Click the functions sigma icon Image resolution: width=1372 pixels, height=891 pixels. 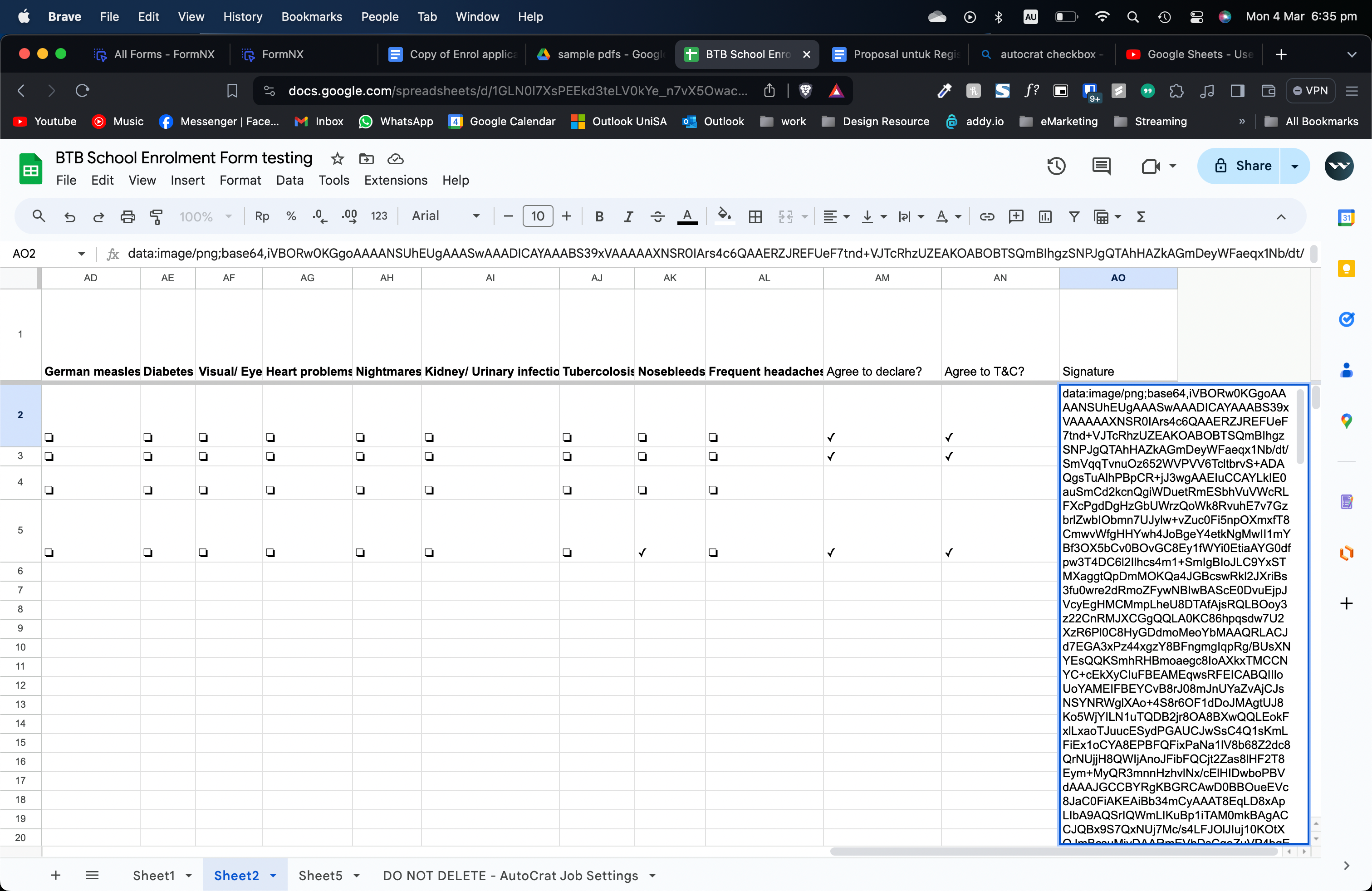pos(1140,217)
